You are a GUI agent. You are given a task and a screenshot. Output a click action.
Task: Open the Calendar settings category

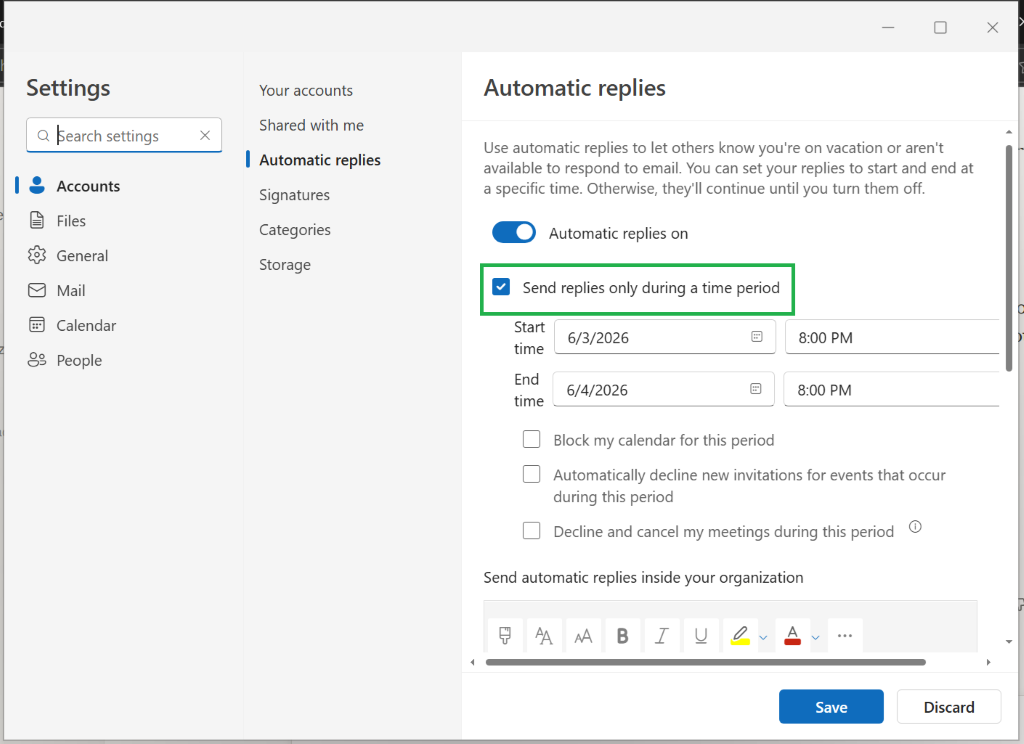point(86,325)
